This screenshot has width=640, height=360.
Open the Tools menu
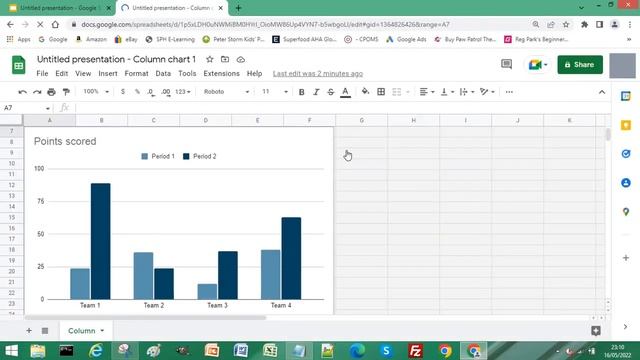pos(187,73)
